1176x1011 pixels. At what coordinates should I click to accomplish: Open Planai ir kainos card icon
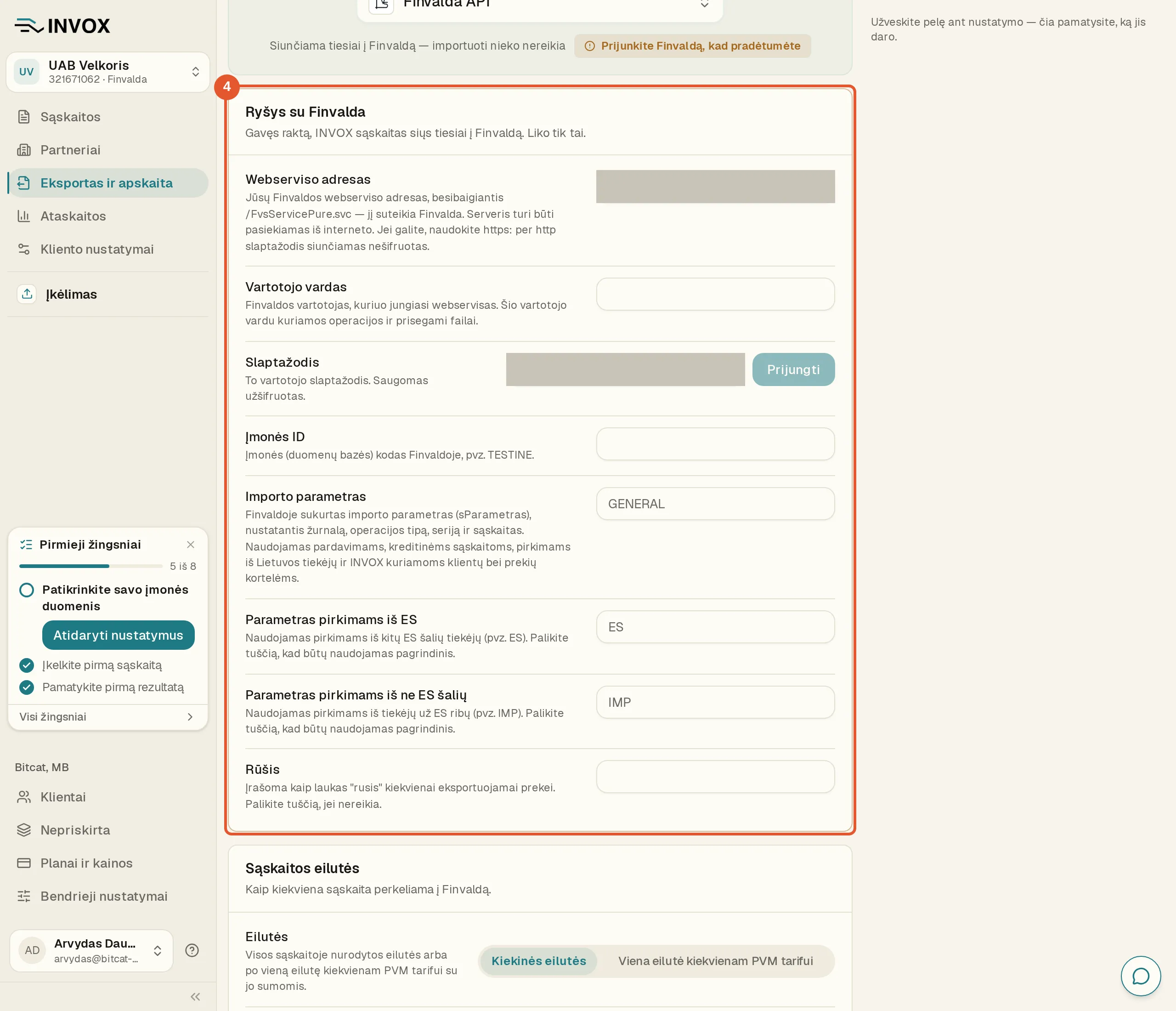tap(24, 863)
